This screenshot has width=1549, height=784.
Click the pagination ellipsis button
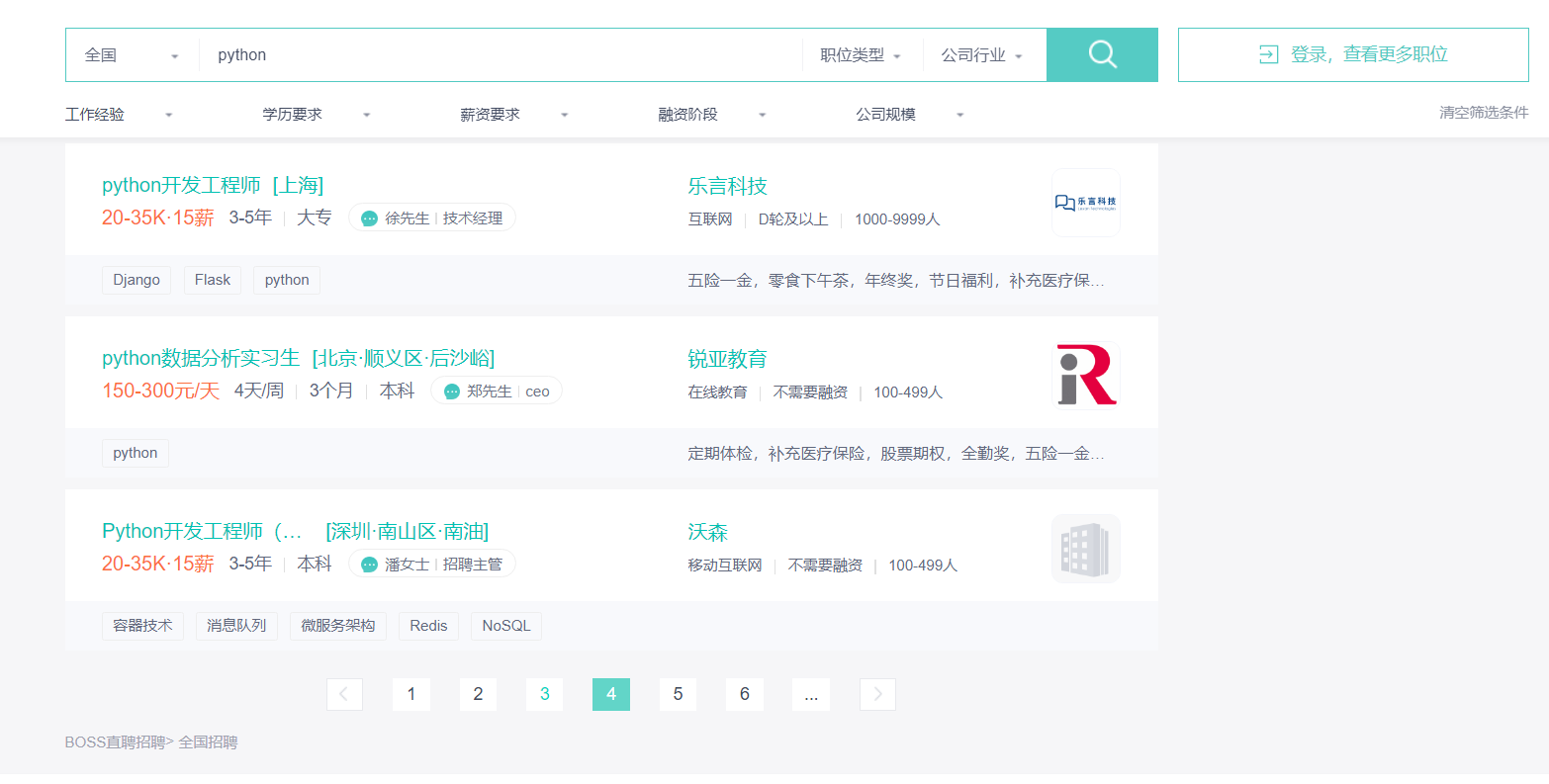pyautogui.click(x=811, y=694)
